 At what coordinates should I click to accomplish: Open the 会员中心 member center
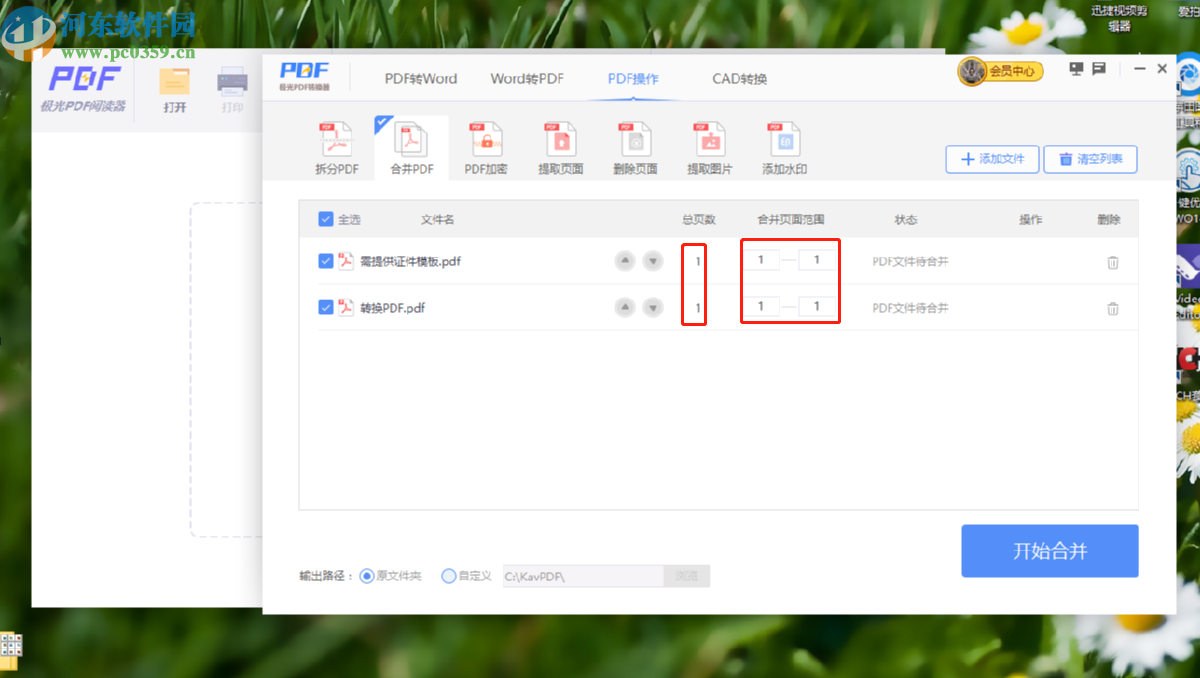tap(1001, 71)
